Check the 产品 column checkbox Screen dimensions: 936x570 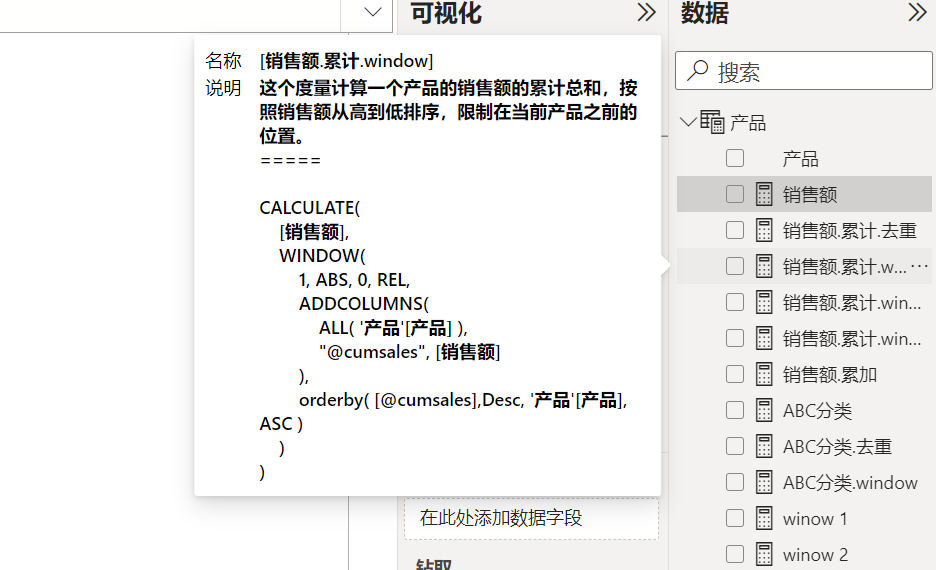[x=735, y=158]
